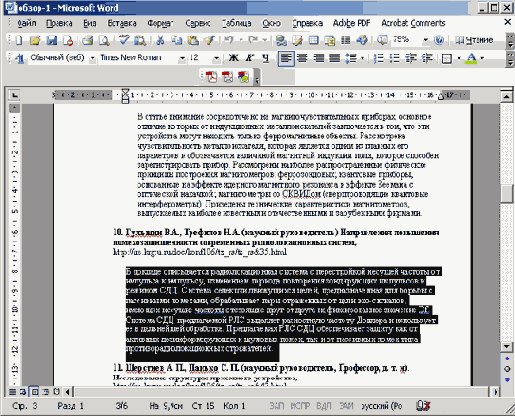Expand the style dropdown Обычный
This screenshot has height=416, width=515.
click(x=92, y=58)
